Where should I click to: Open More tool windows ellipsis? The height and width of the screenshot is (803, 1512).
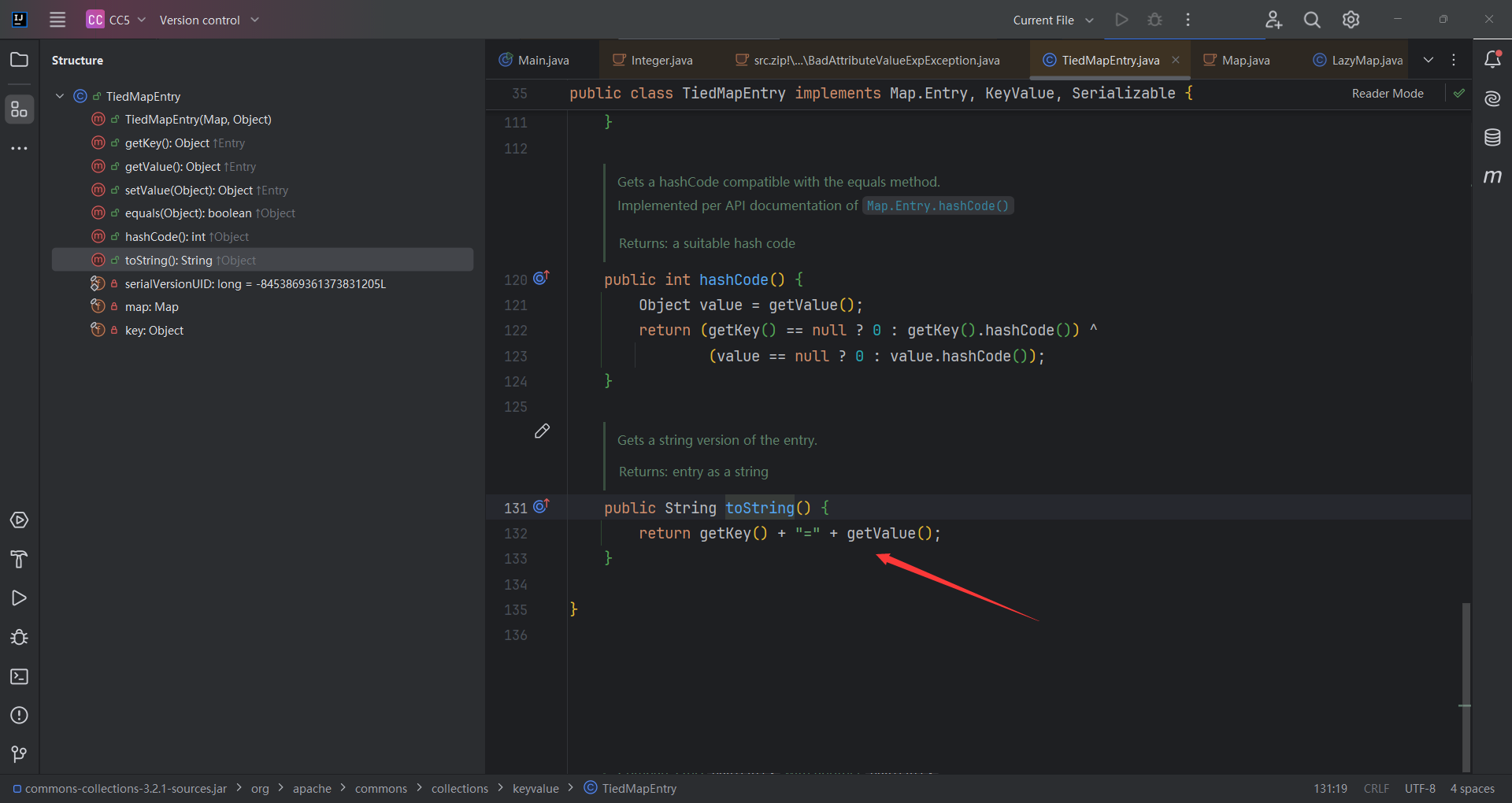[19, 148]
